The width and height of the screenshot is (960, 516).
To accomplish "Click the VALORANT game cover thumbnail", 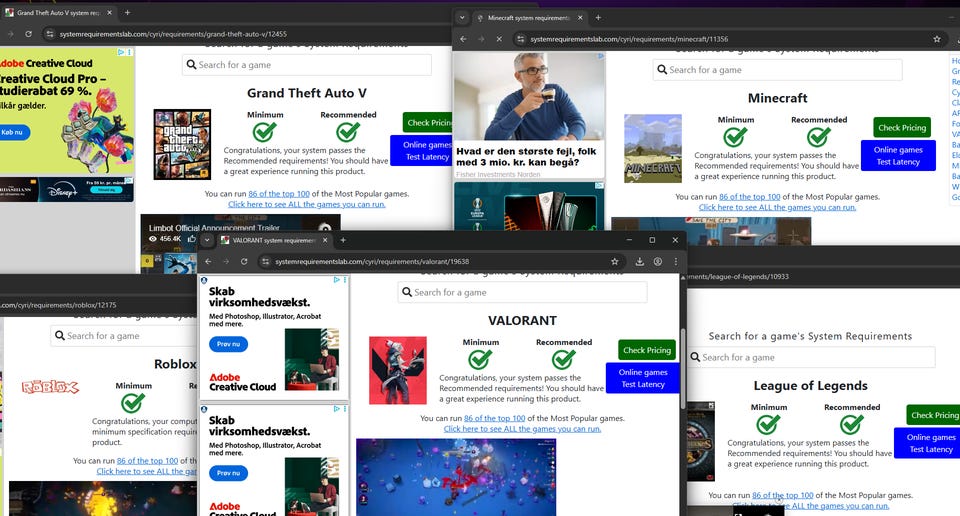I will [398, 370].
